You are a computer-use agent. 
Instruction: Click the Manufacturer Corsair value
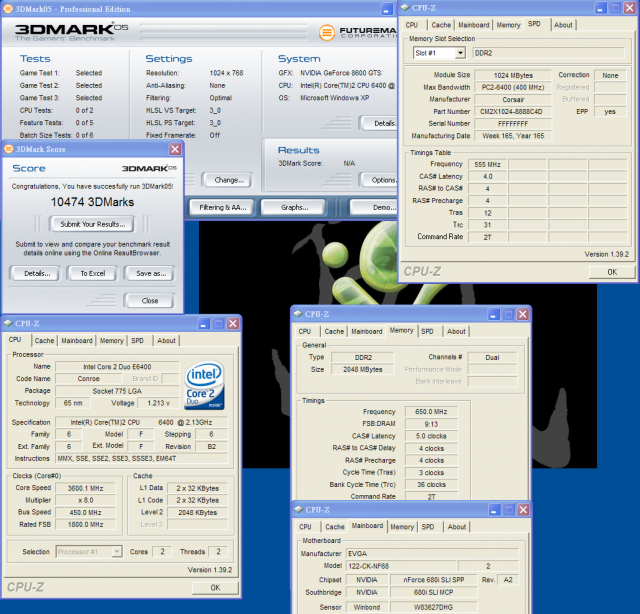point(513,100)
